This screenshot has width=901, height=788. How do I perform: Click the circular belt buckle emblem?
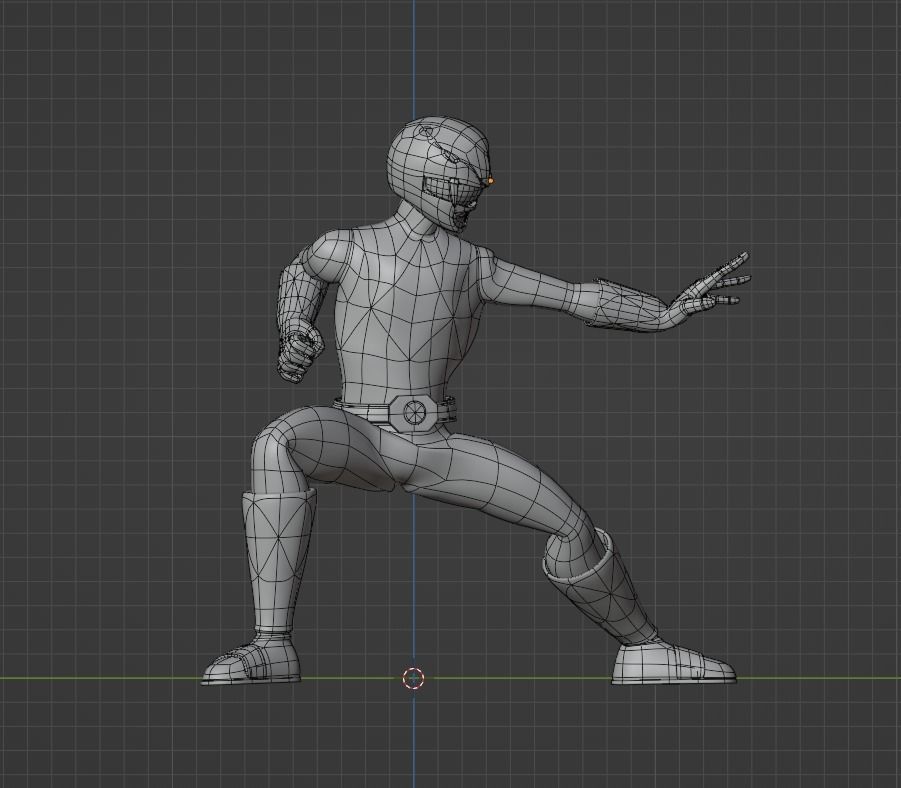click(414, 411)
